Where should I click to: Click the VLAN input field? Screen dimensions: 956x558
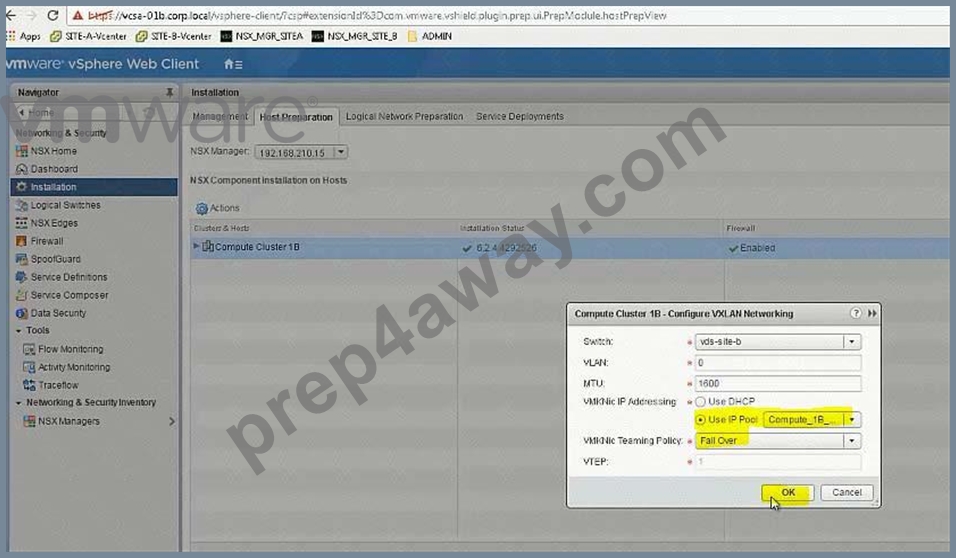(x=778, y=363)
